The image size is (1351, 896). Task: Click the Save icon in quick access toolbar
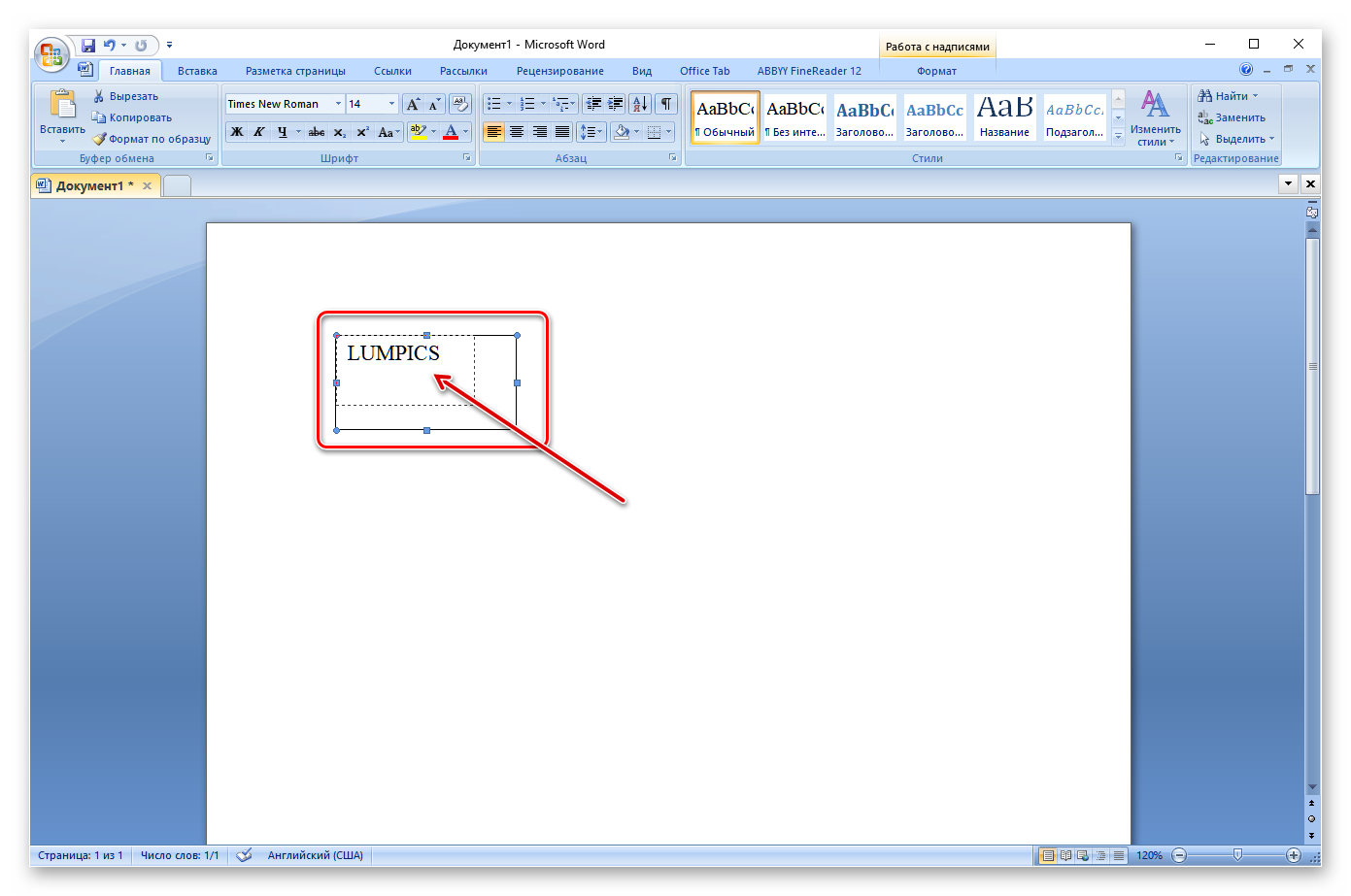coord(88,45)
